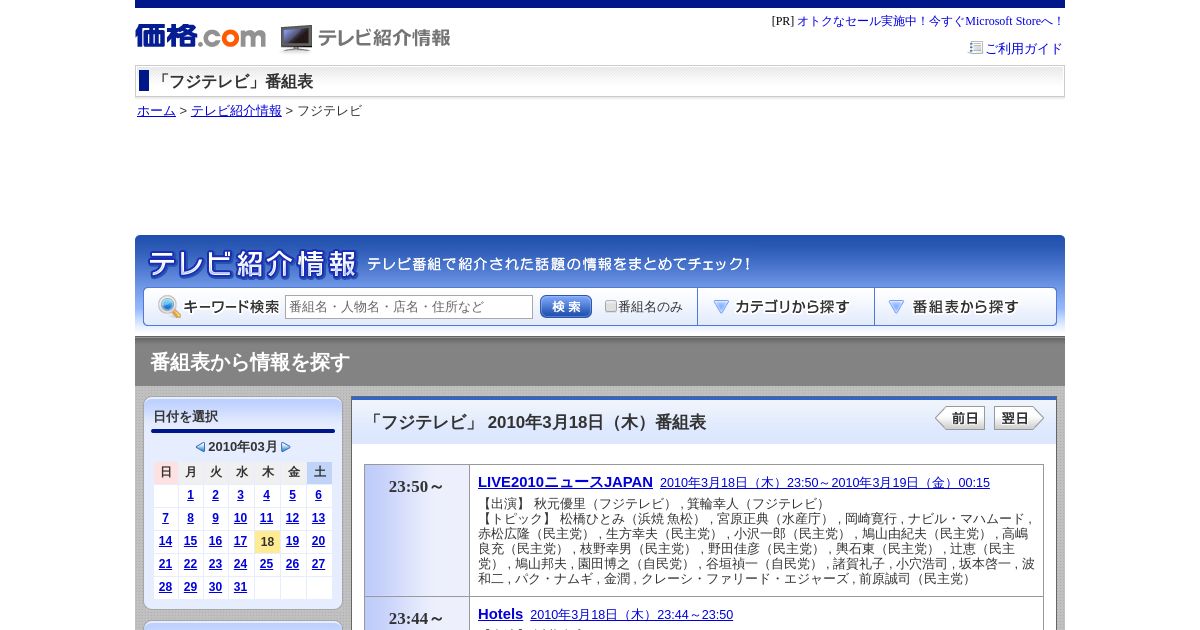This screenshot has width=1200, height=630.
Task: Open the Hotels program link
Action: point(500,614)
